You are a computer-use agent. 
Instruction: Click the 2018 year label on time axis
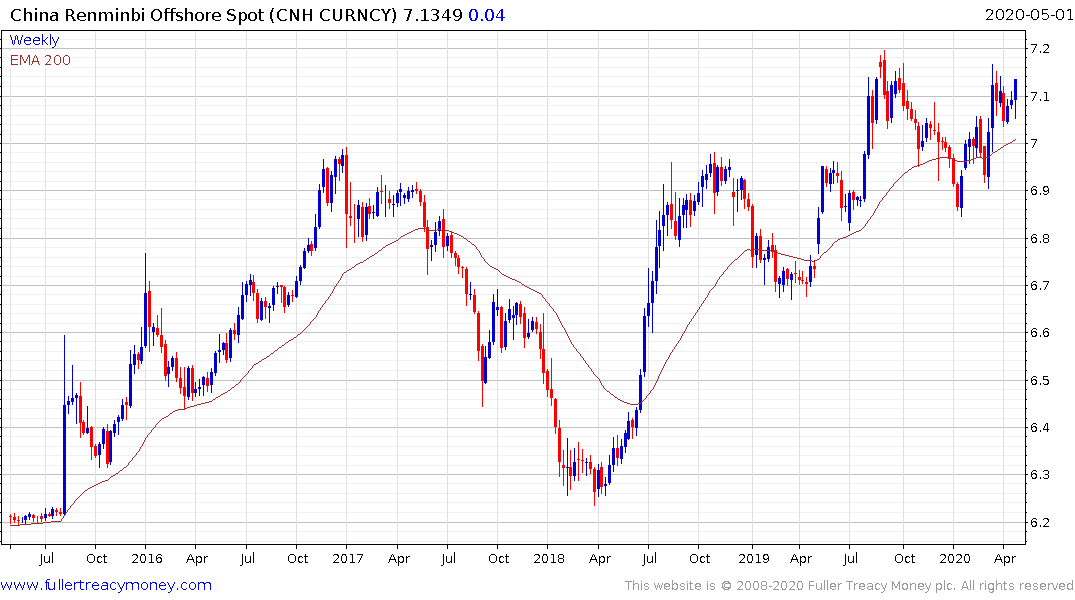(x=548, y=558)
